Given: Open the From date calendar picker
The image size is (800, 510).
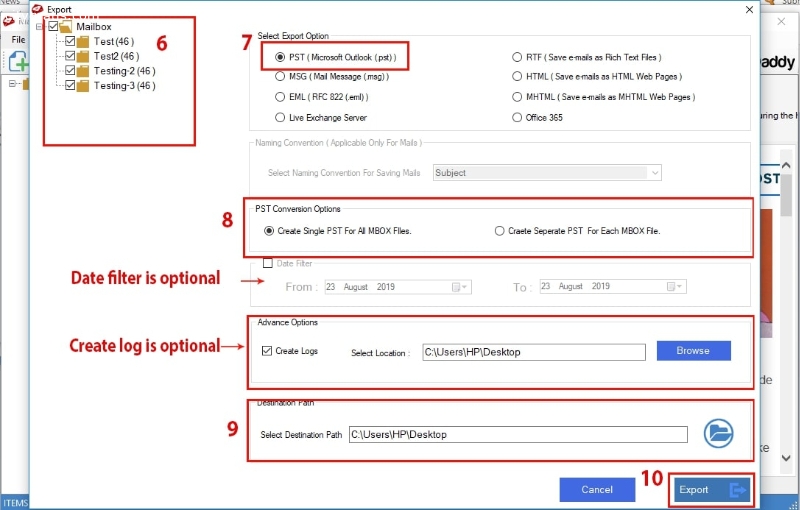Looking at the screenshot, I should tap(459, 287).
